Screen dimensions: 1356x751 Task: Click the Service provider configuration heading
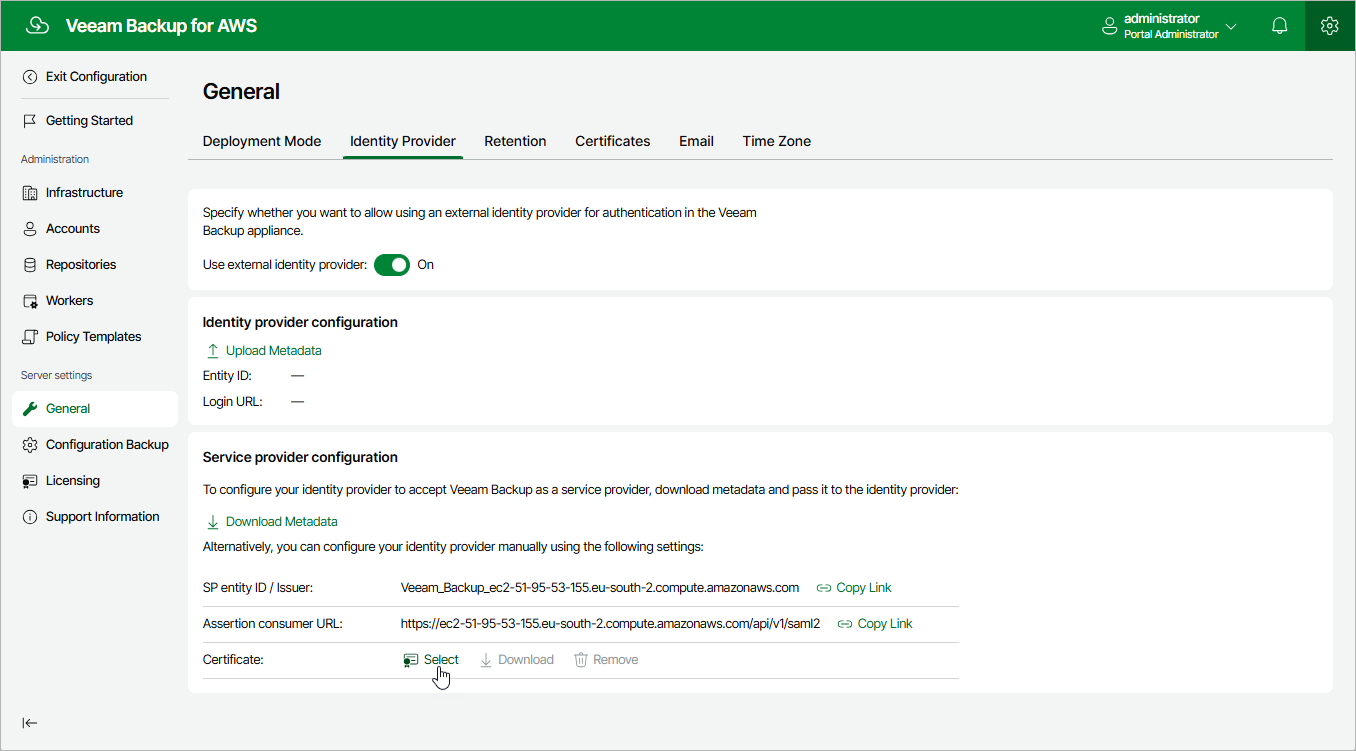pos(300,458)
